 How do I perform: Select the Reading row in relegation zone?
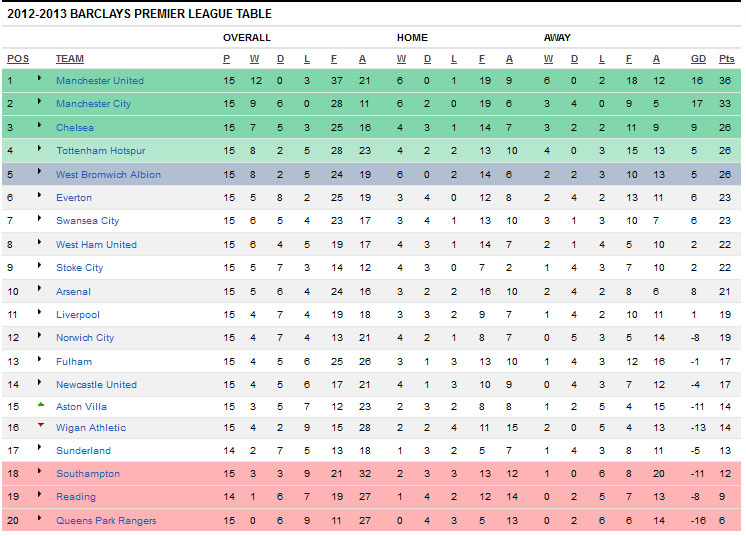[x=371, y=497]
